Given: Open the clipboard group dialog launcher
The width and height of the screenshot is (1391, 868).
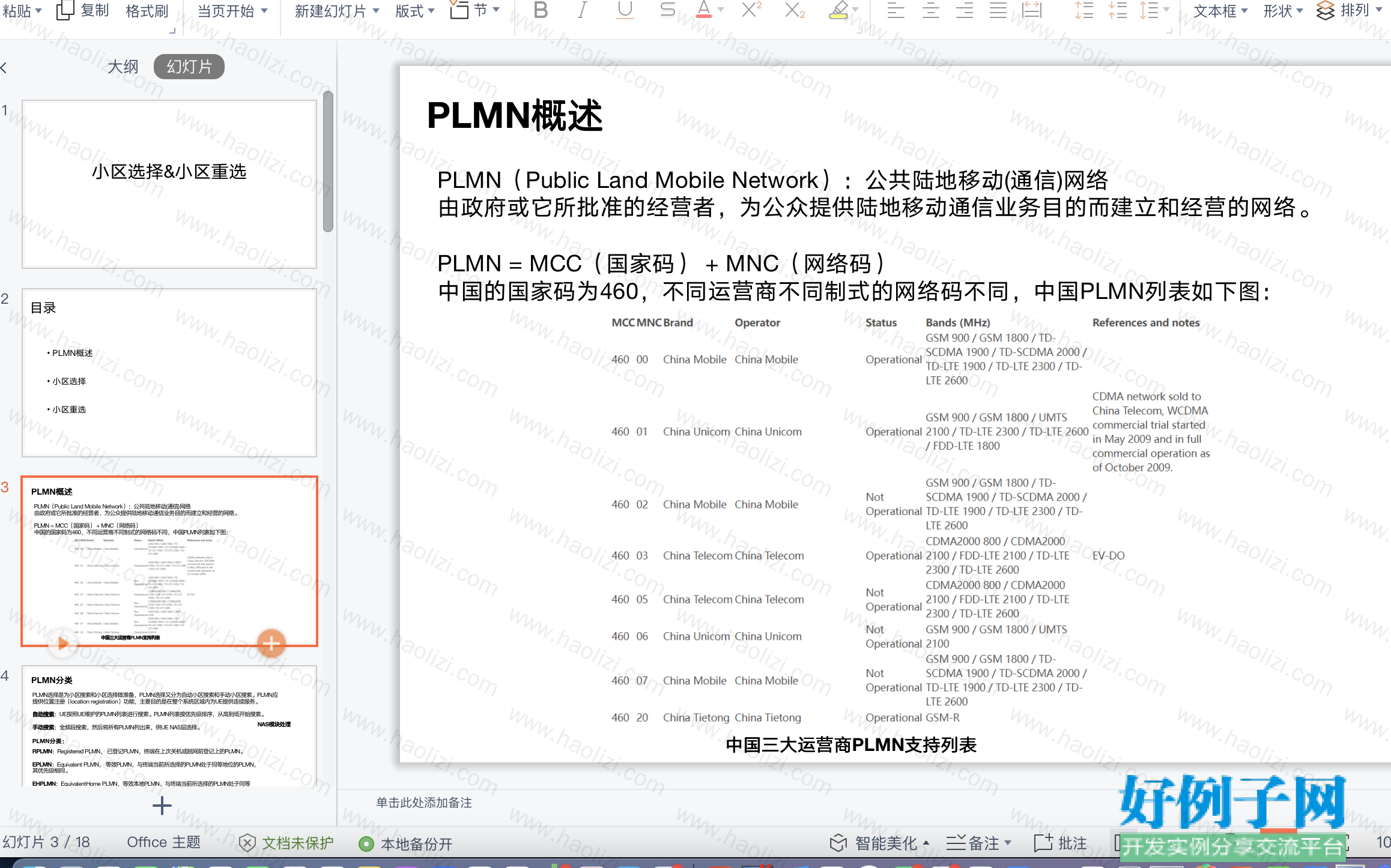Looking at the screenshot, I should click(173, 30).
